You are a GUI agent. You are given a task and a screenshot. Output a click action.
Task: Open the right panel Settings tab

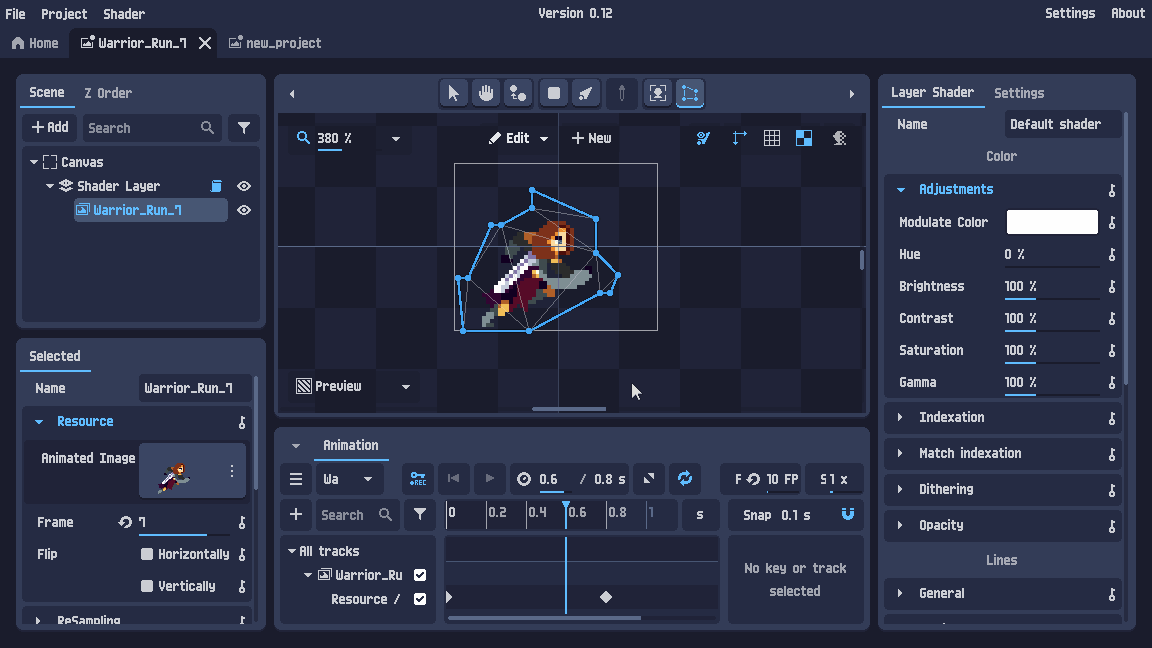[1019, 93]
